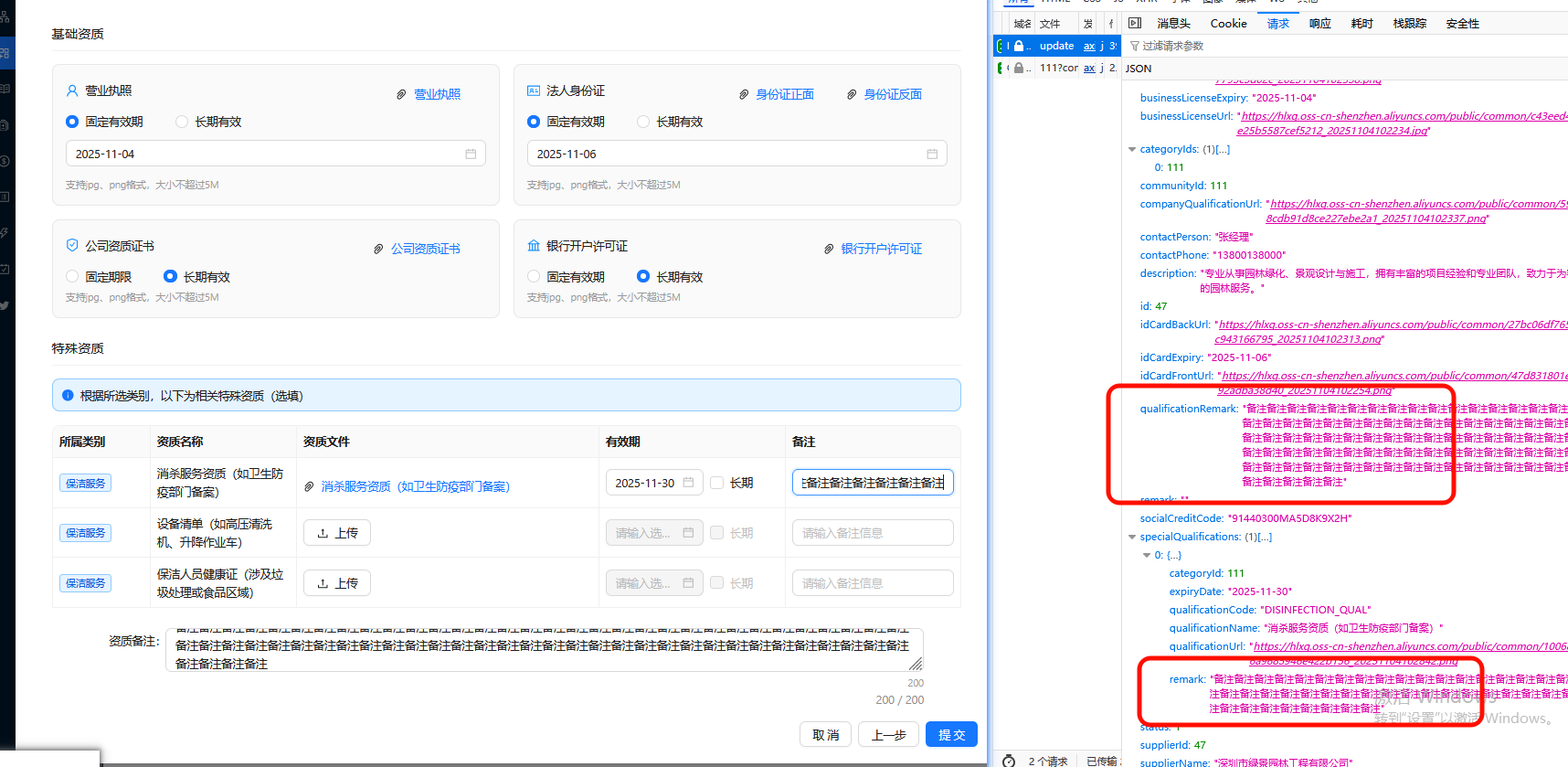Click the stopwatch performance icon in network footer
The height and width of the screenshot is (767, 1568).
click(x=1009, y=761)
